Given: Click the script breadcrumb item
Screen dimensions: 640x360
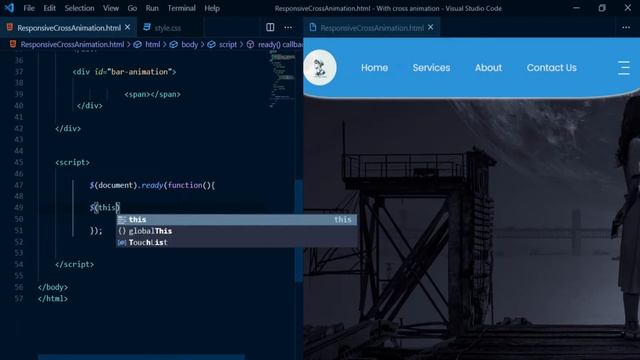Looking at the screenshot, I should point(228,44).
